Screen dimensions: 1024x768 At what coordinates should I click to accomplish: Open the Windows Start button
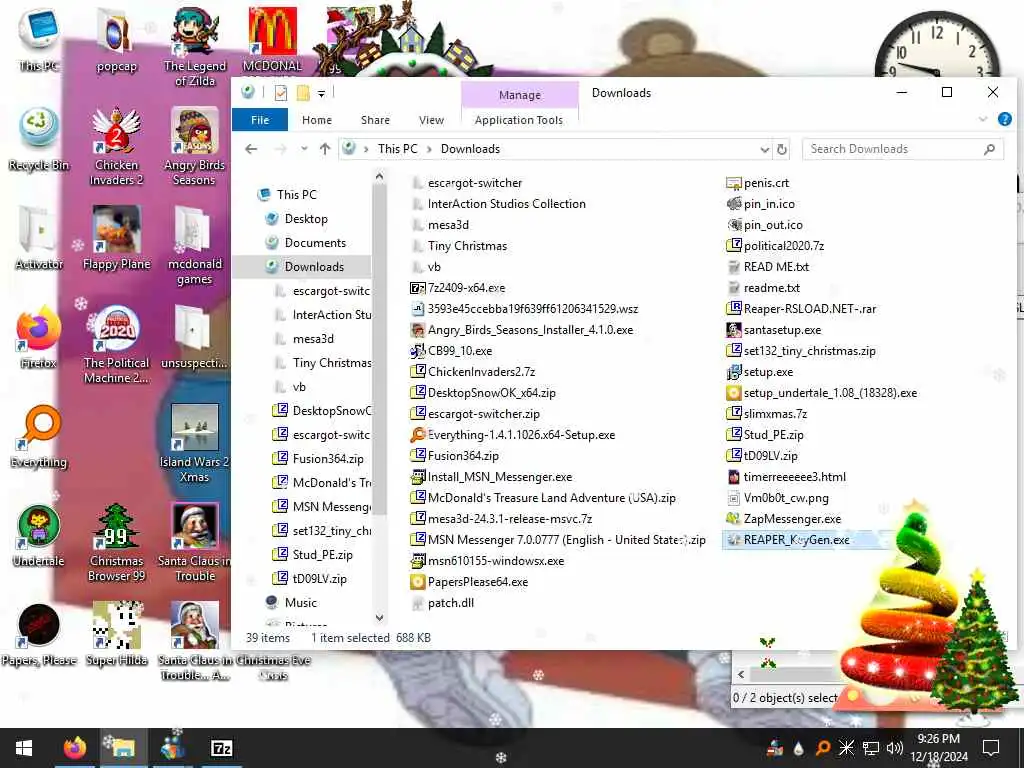[24, 748]
